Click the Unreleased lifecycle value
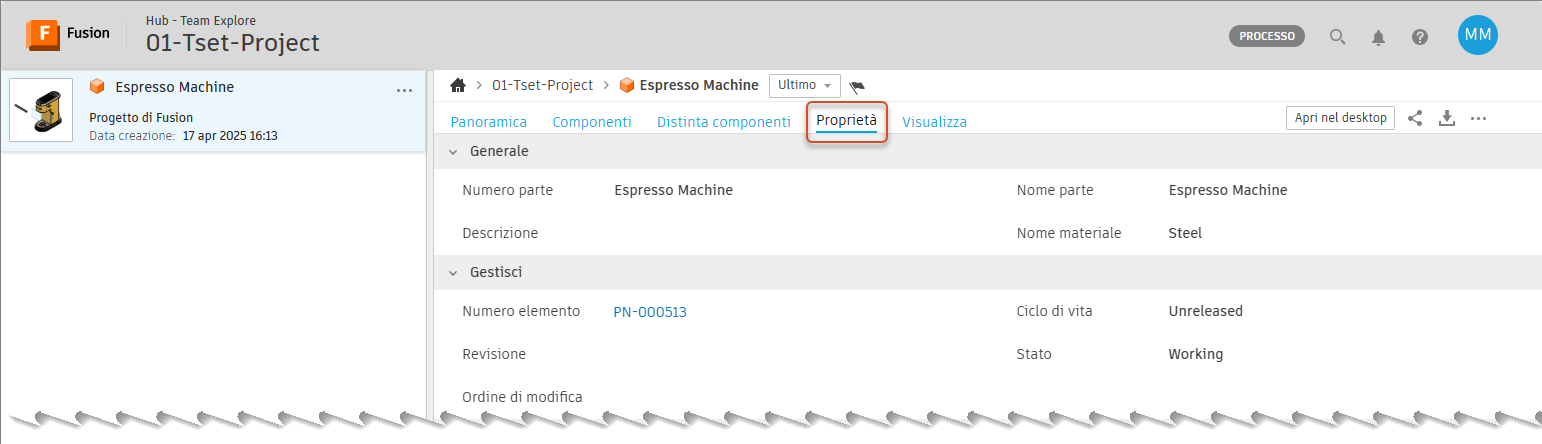Screen dimensions: 1542x444 click(1205, 311)
